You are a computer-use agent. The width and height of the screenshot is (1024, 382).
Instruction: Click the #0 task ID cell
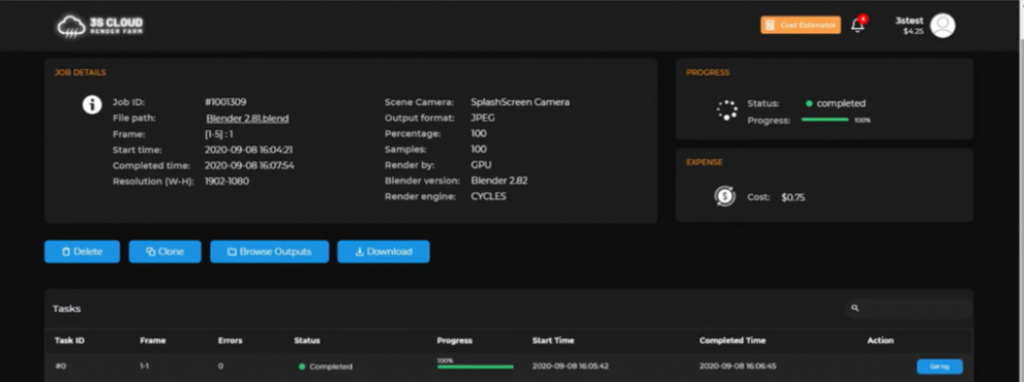coord(60,366)
